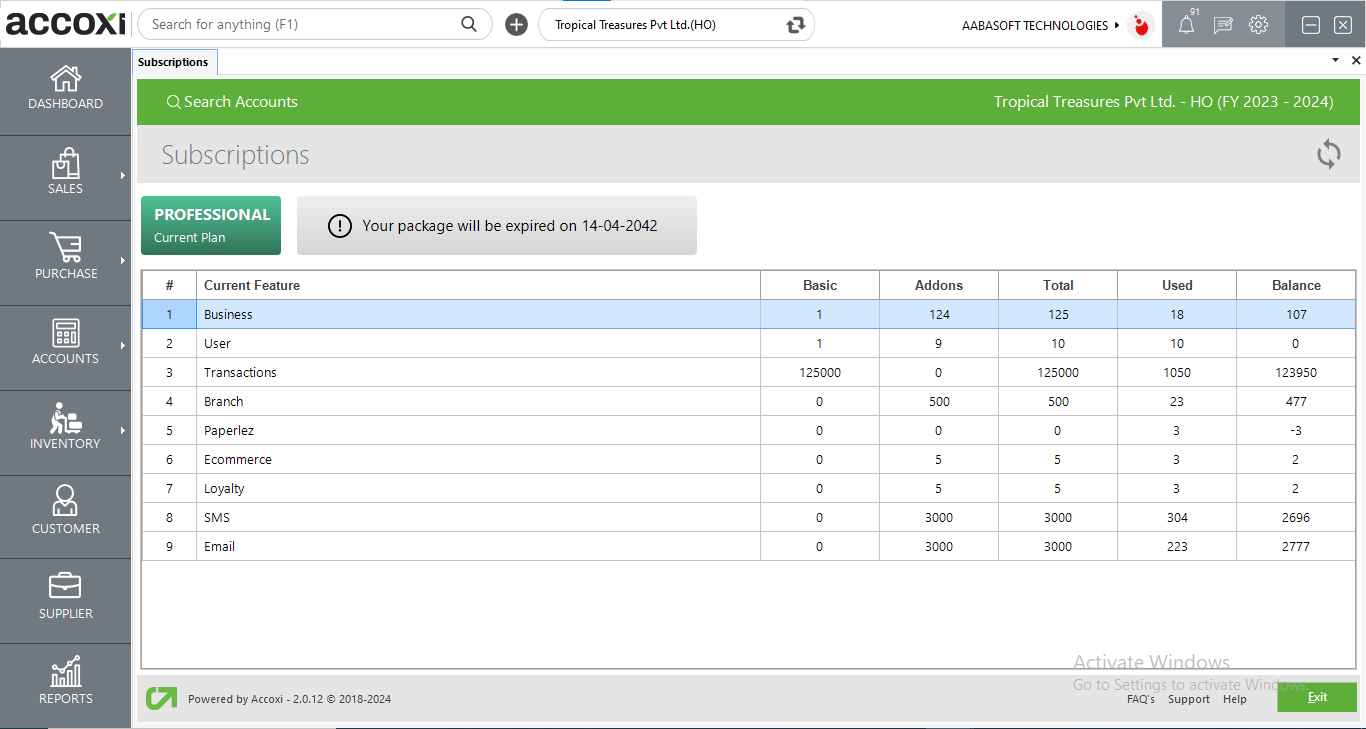The image size is (1366, 729).
Task: Click the Tropical Treasures company selector field
Action: 676,25
